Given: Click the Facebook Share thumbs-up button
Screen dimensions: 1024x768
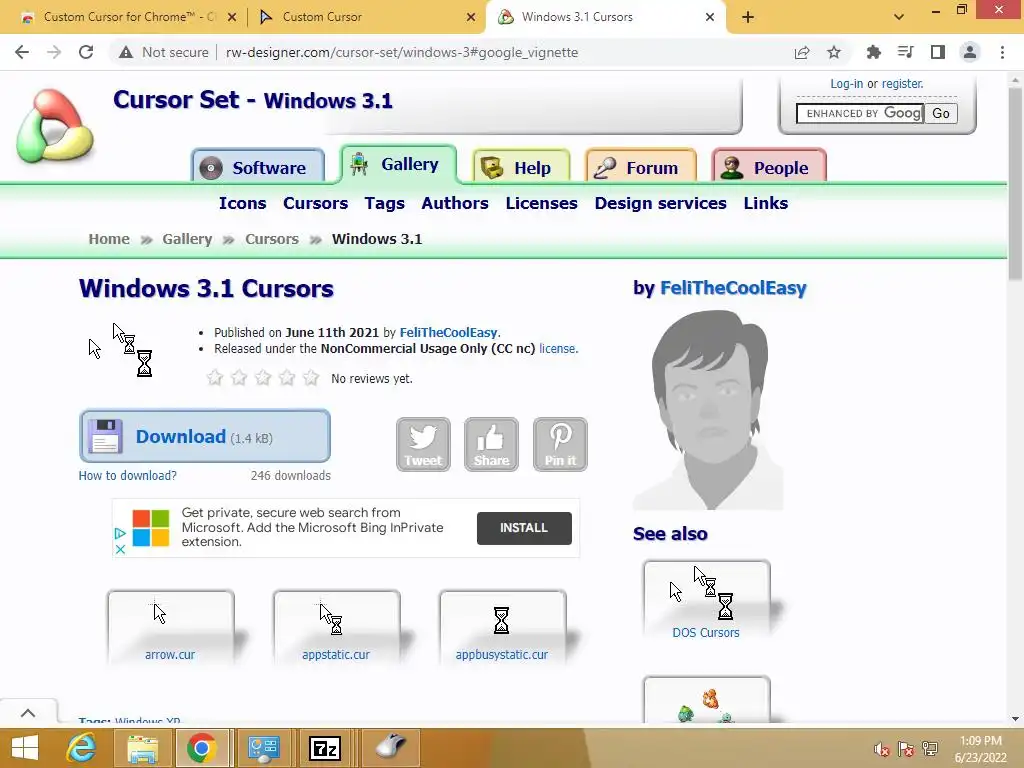Looking at the screenshot, I should [x=491, y=444].
